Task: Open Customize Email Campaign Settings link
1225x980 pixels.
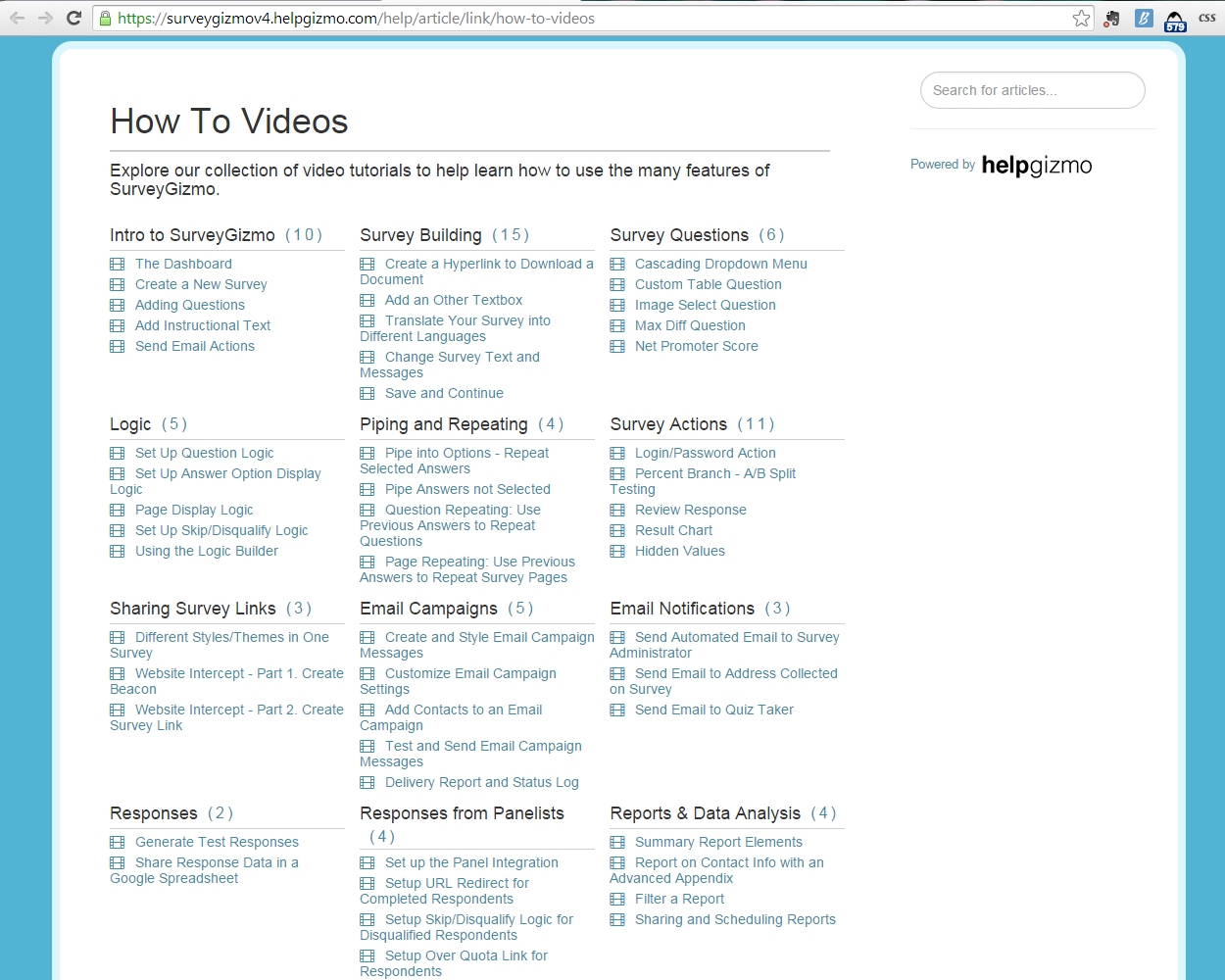Action: pos(459,681)
